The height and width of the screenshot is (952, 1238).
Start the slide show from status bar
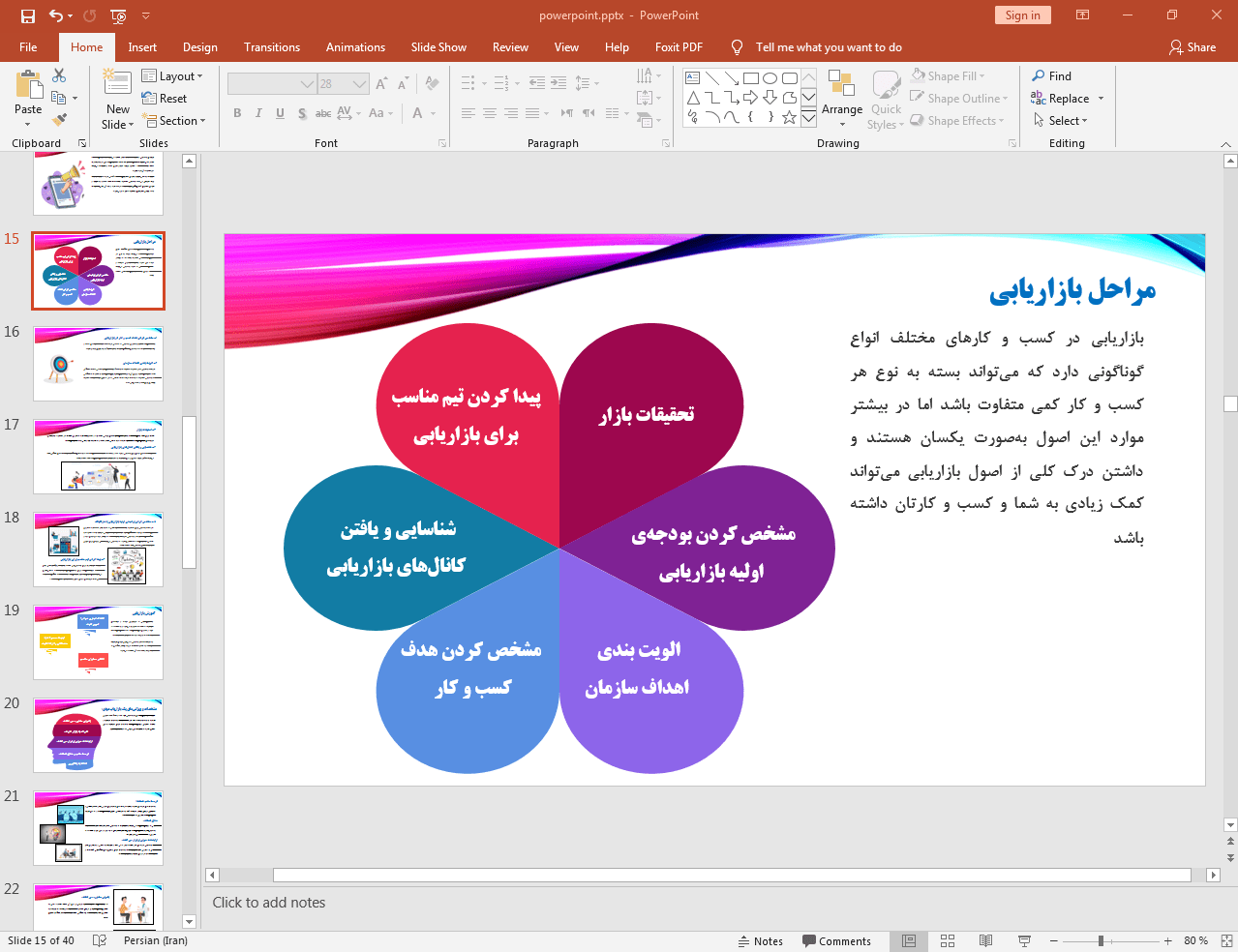[1024, 940]
